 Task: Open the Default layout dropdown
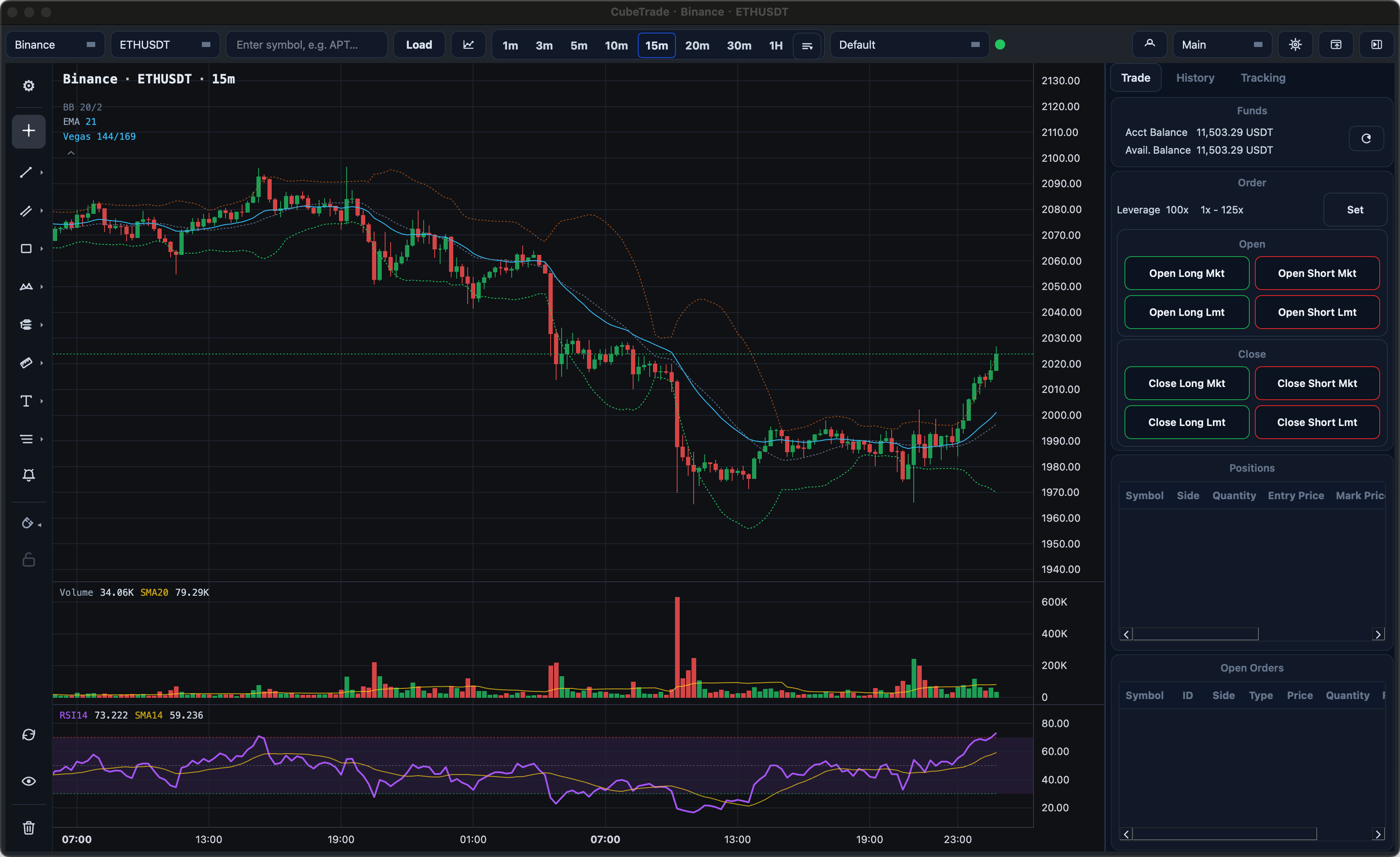[909, 44]
